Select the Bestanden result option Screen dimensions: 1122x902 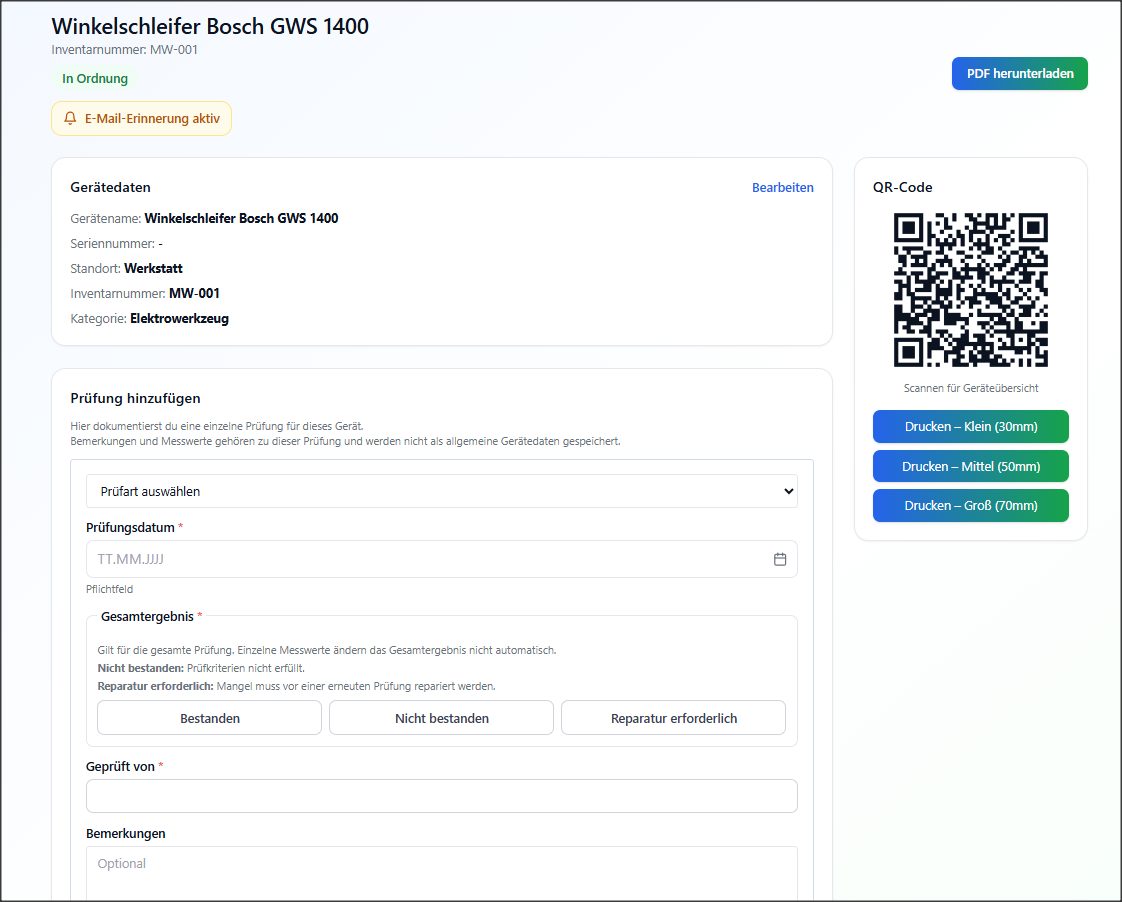point(210,718)
